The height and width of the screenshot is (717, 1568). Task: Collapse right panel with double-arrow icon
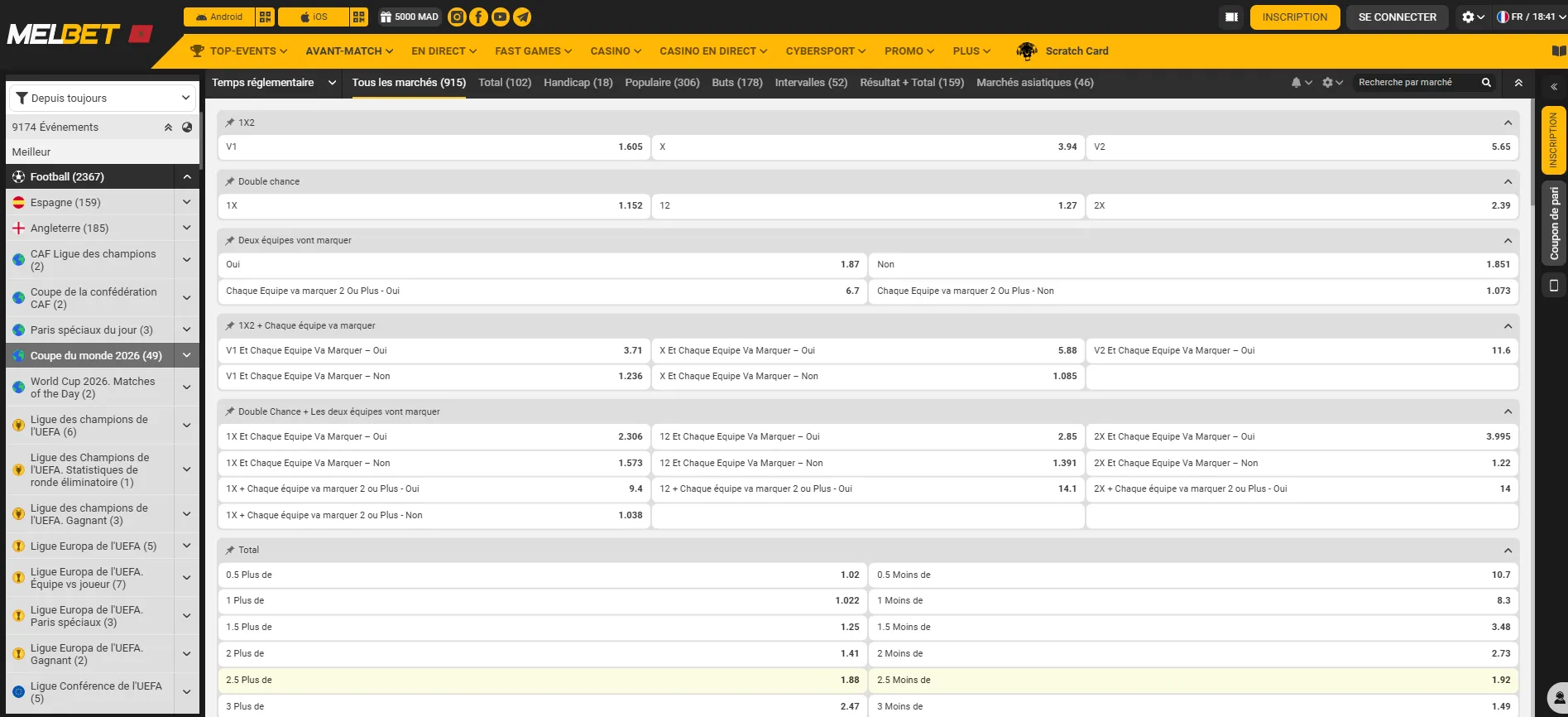click(x=1554, y=86)
